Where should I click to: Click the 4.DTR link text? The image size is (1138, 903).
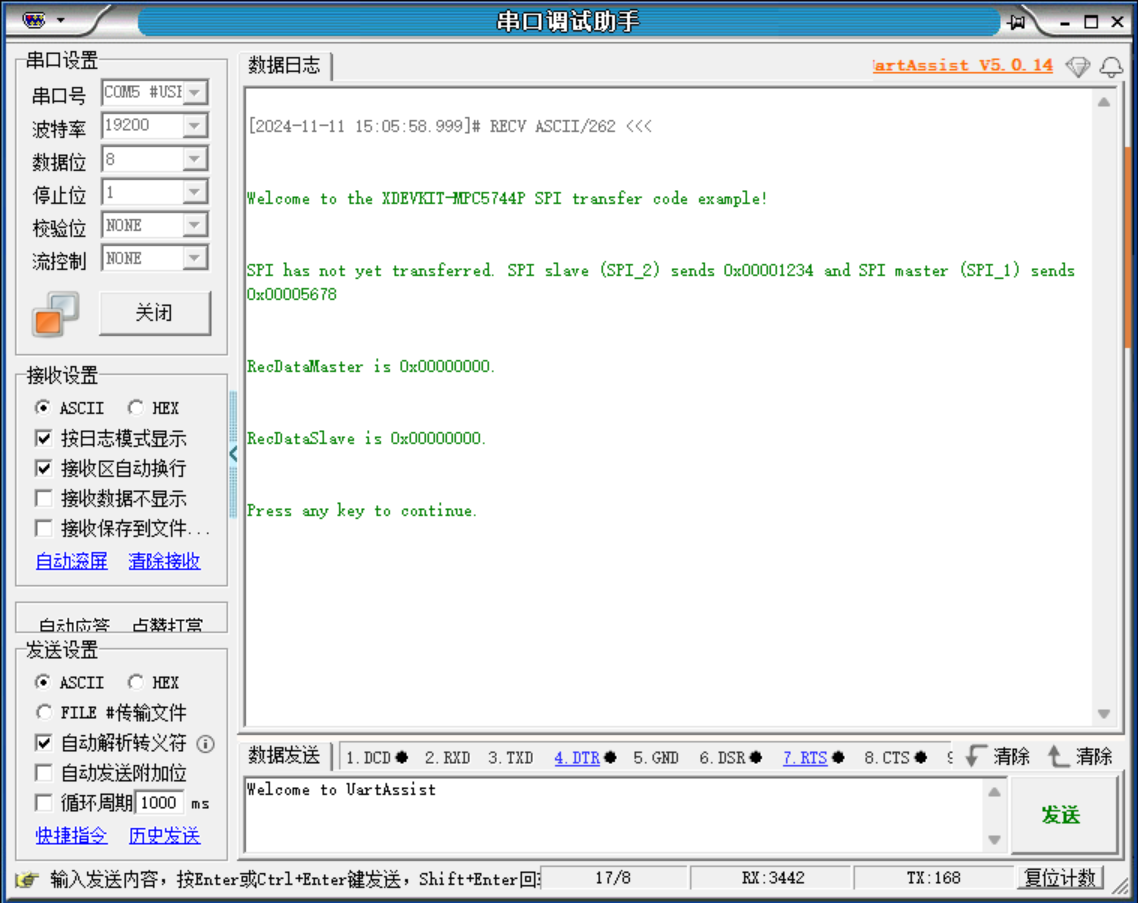coord(577,758)
